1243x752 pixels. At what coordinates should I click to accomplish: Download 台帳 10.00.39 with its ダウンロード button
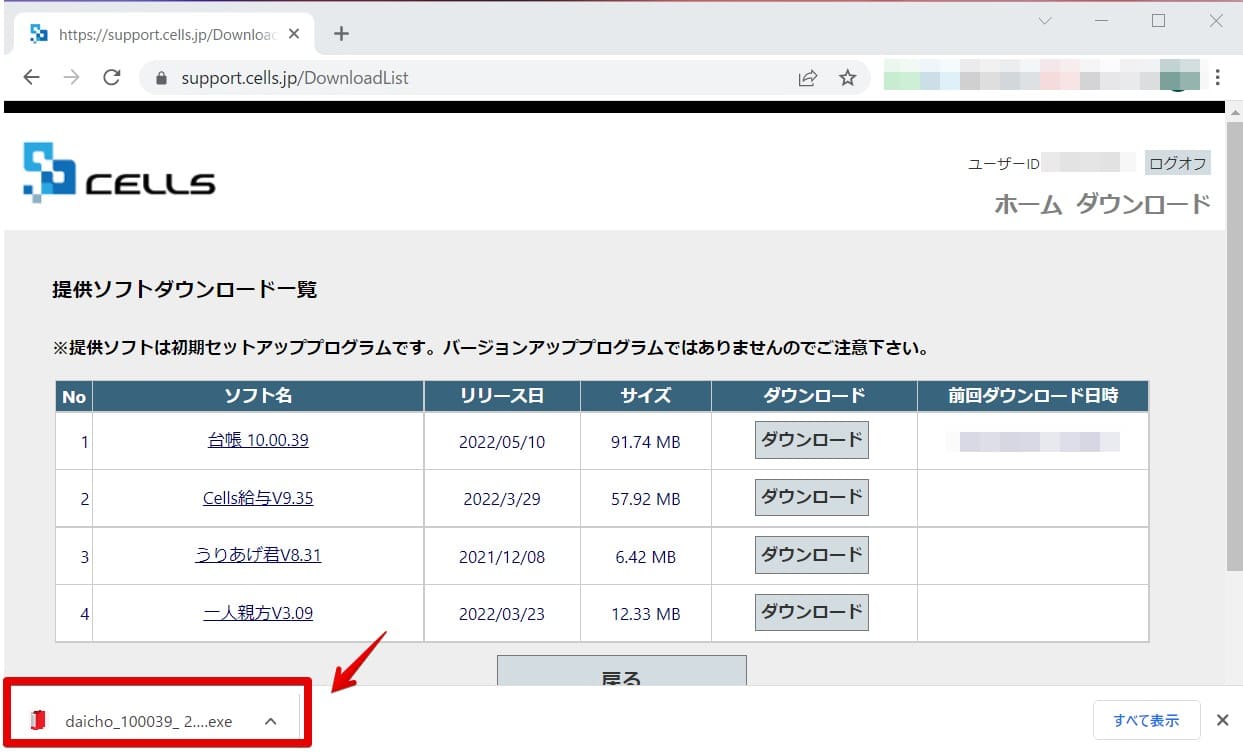tap(812, 440)
